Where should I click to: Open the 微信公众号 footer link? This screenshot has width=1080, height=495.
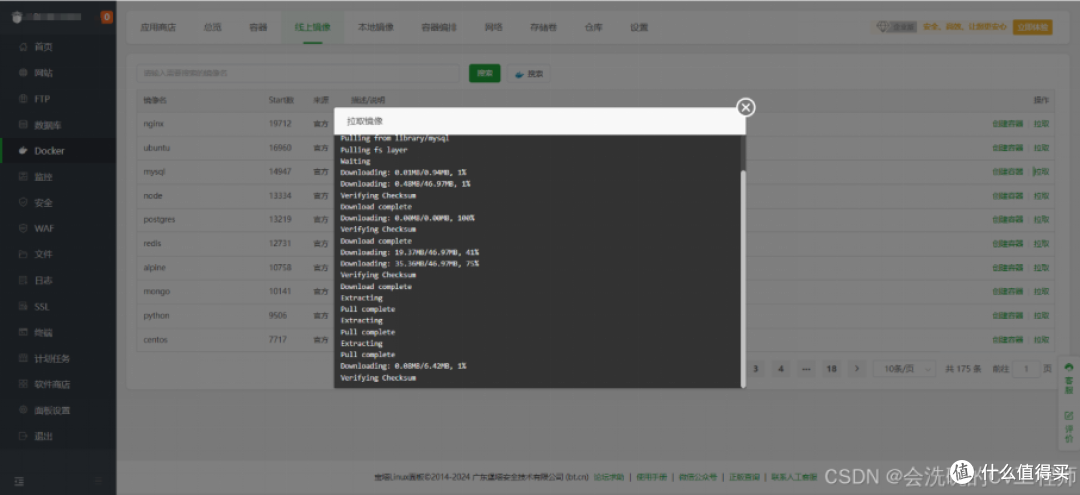click(x=698, y=476)
